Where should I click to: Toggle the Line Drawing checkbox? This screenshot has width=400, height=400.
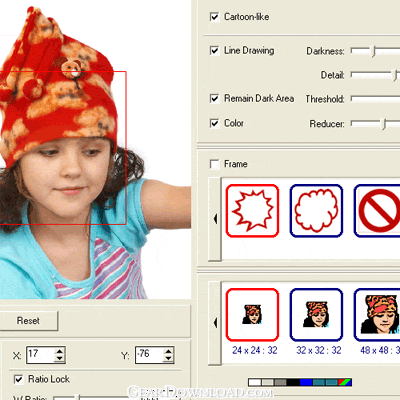214,51
